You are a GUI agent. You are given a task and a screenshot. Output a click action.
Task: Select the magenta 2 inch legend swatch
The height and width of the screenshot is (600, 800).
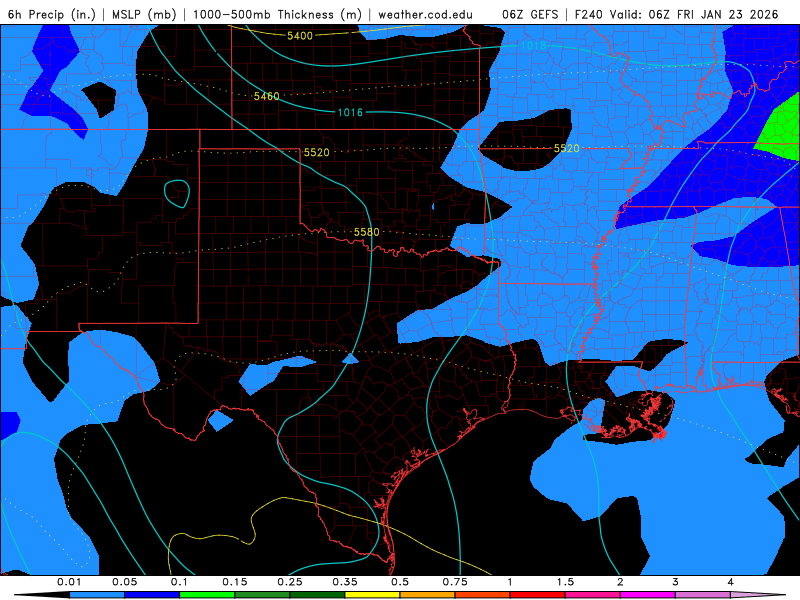coord(648,595)
